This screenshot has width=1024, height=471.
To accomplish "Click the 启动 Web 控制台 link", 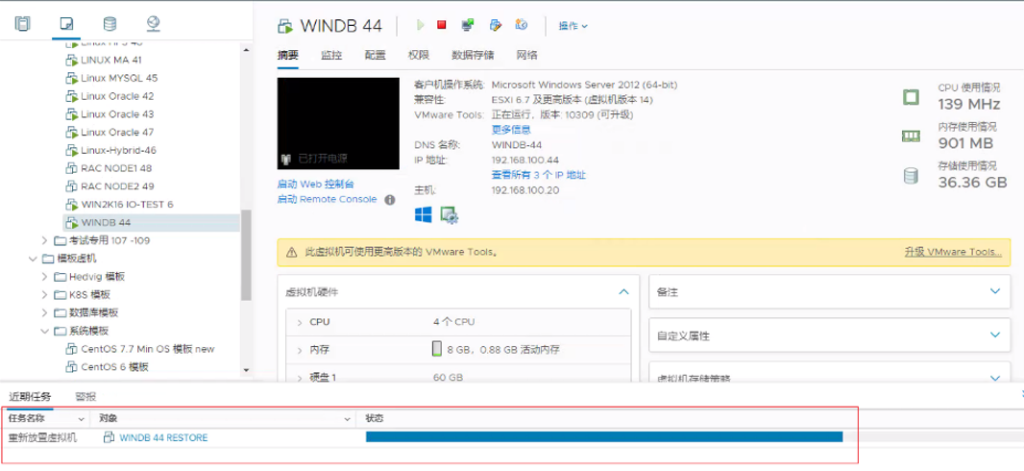I will 315,184.
